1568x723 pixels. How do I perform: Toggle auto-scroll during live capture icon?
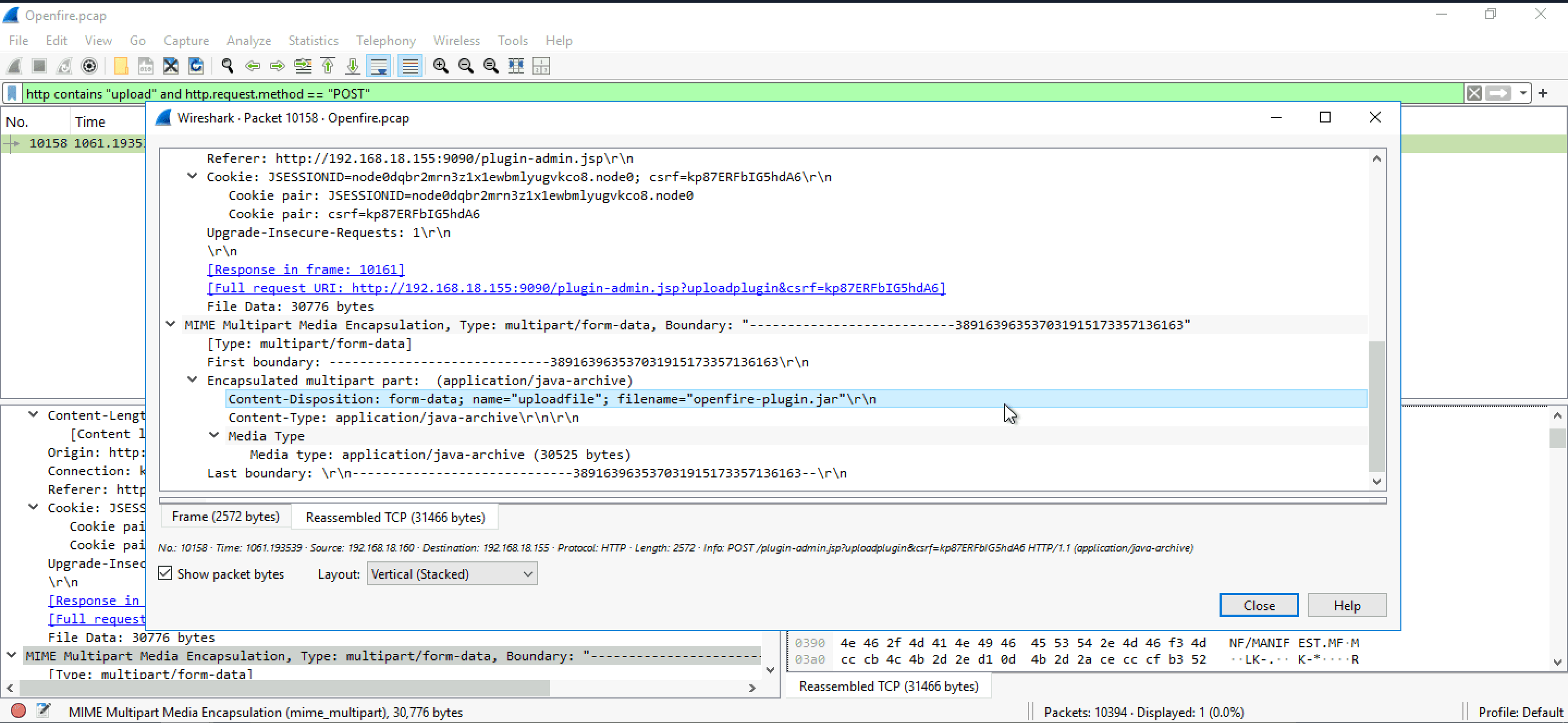(378, 66)
